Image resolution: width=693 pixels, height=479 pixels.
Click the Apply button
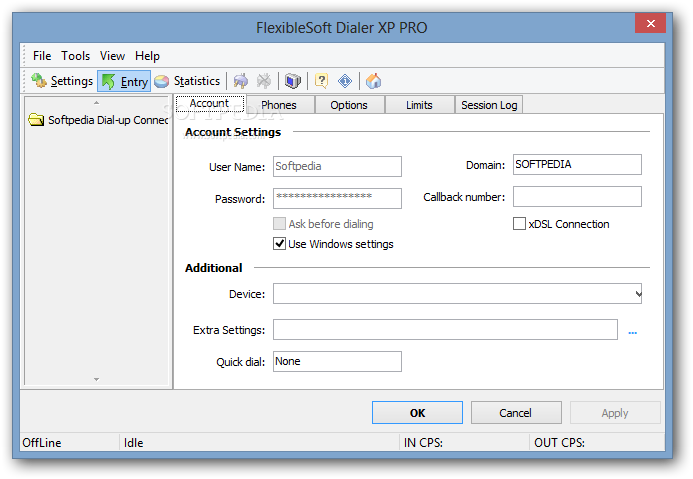615,413
